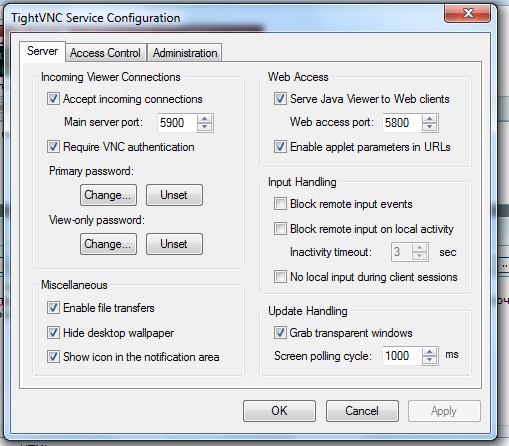Increase the web access port value
The image size is (509, 446).
click(x=429, y=119)
